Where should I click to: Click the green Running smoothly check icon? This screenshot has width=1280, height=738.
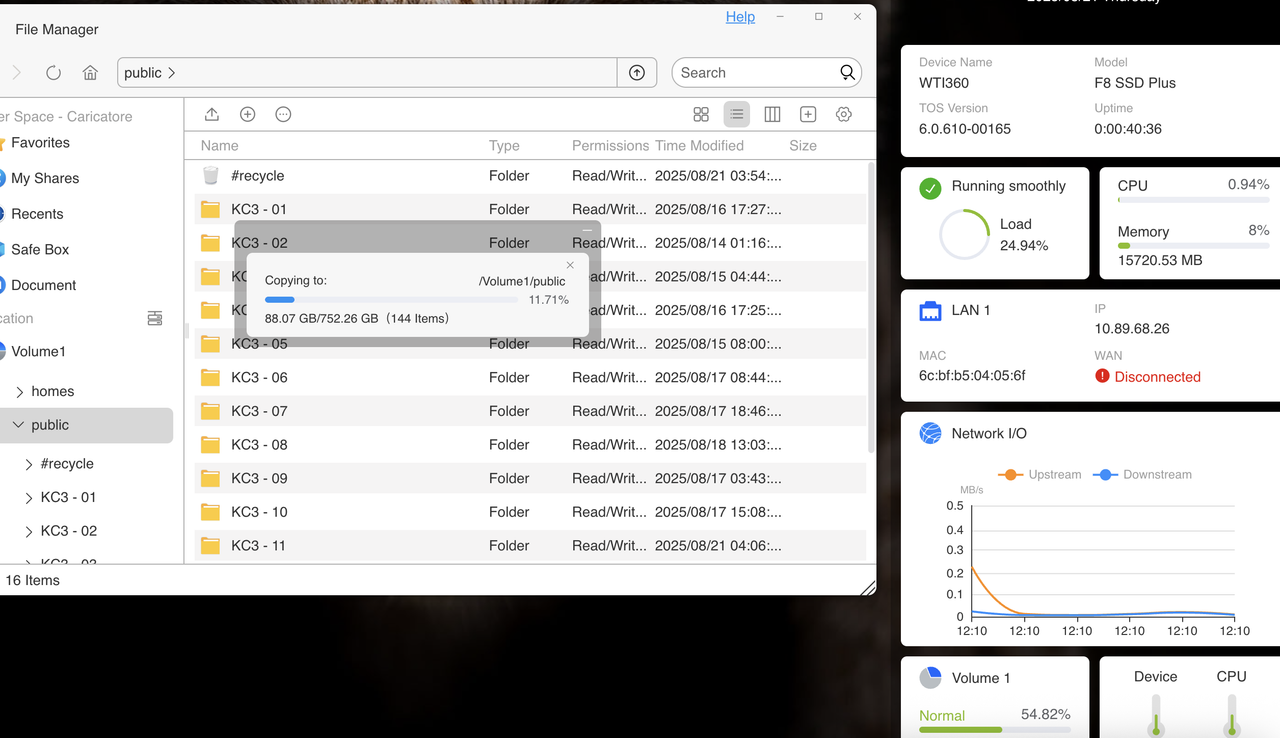click(930, 187)
